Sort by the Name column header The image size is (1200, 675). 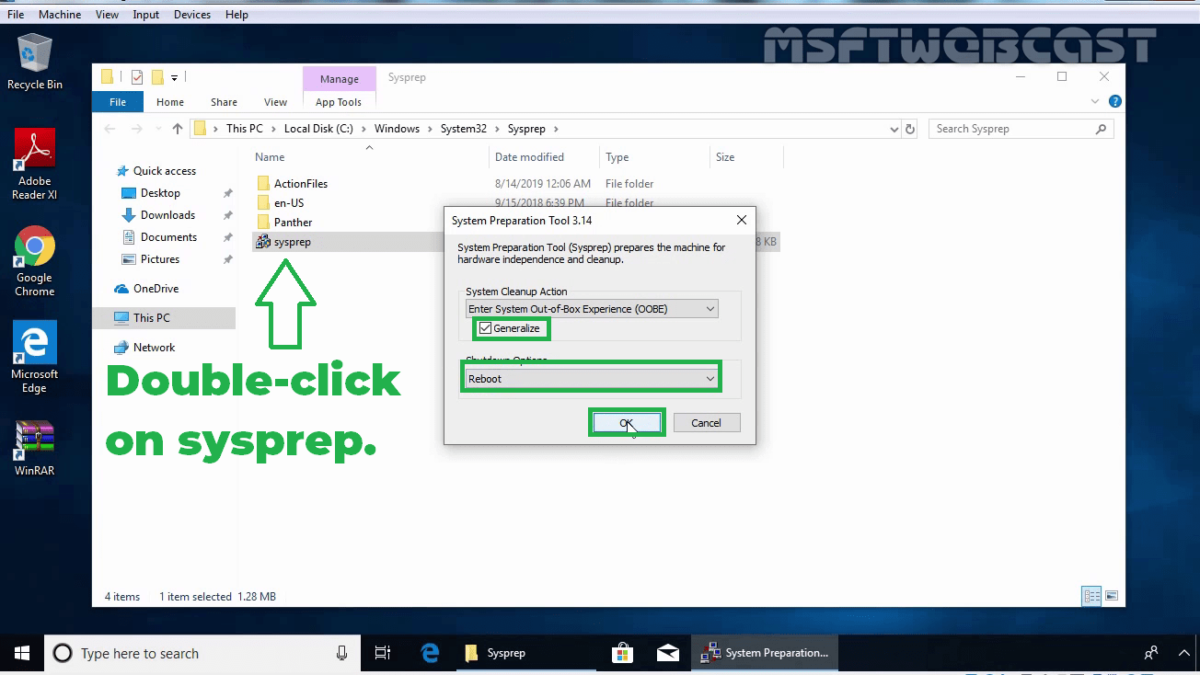pyautogui.click(x=269, y=157)
